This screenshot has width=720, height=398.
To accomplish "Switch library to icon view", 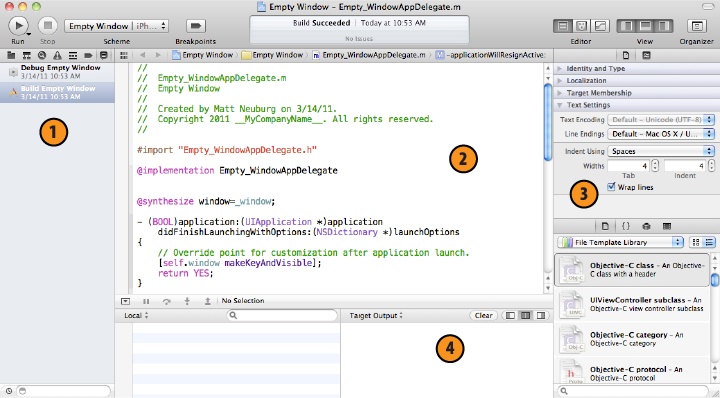I will point(695,242).
